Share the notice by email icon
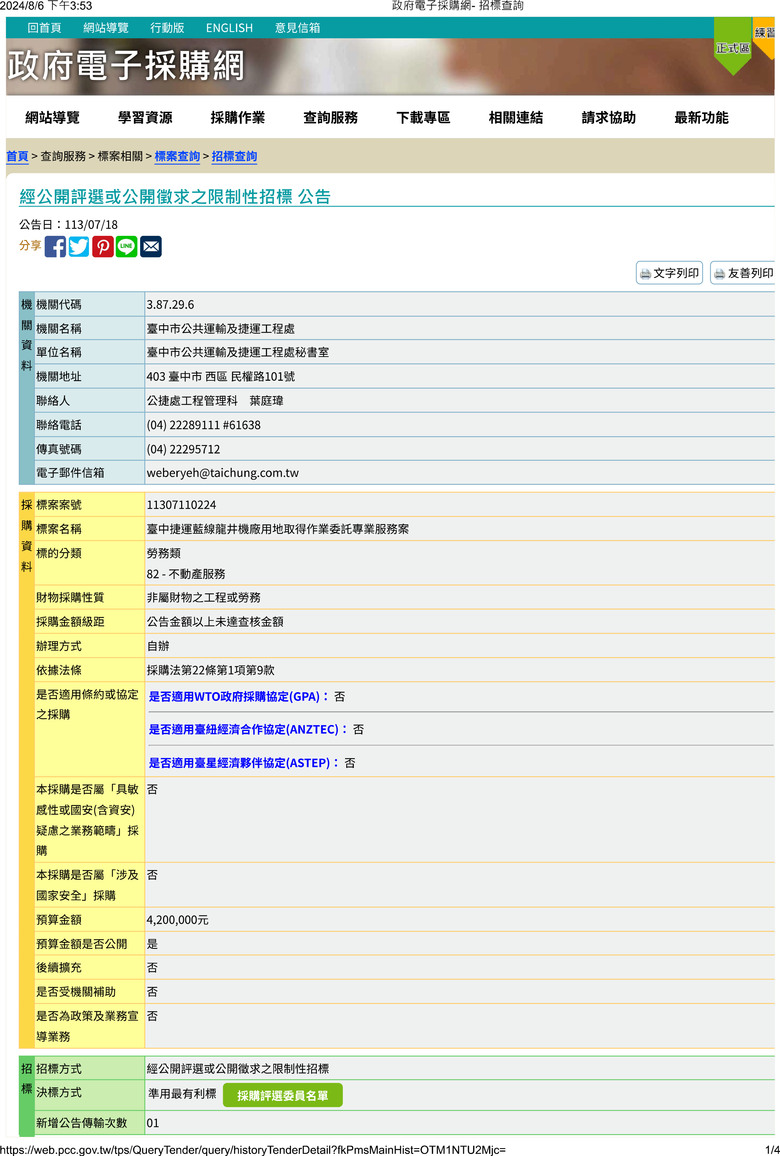The image size is (780, 1156). (x=150, y=246)
